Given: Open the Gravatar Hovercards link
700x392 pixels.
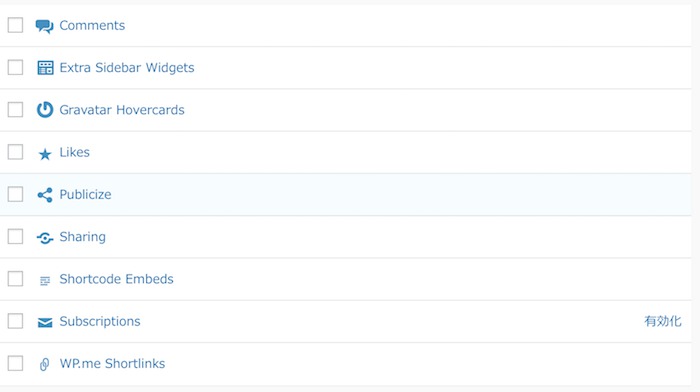Looking at the screenshot, I should pos(122,110).
